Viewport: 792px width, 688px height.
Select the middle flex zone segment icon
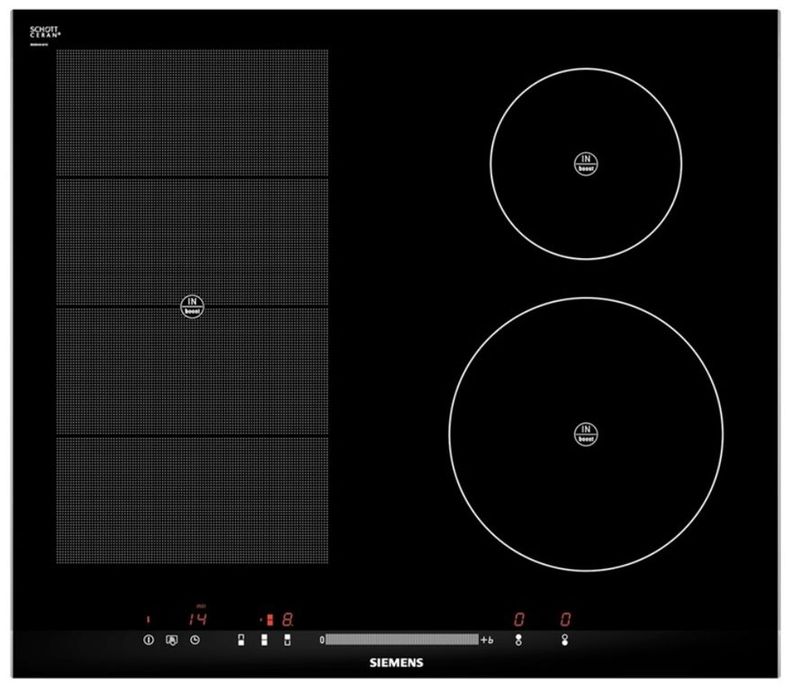(264, 640)
